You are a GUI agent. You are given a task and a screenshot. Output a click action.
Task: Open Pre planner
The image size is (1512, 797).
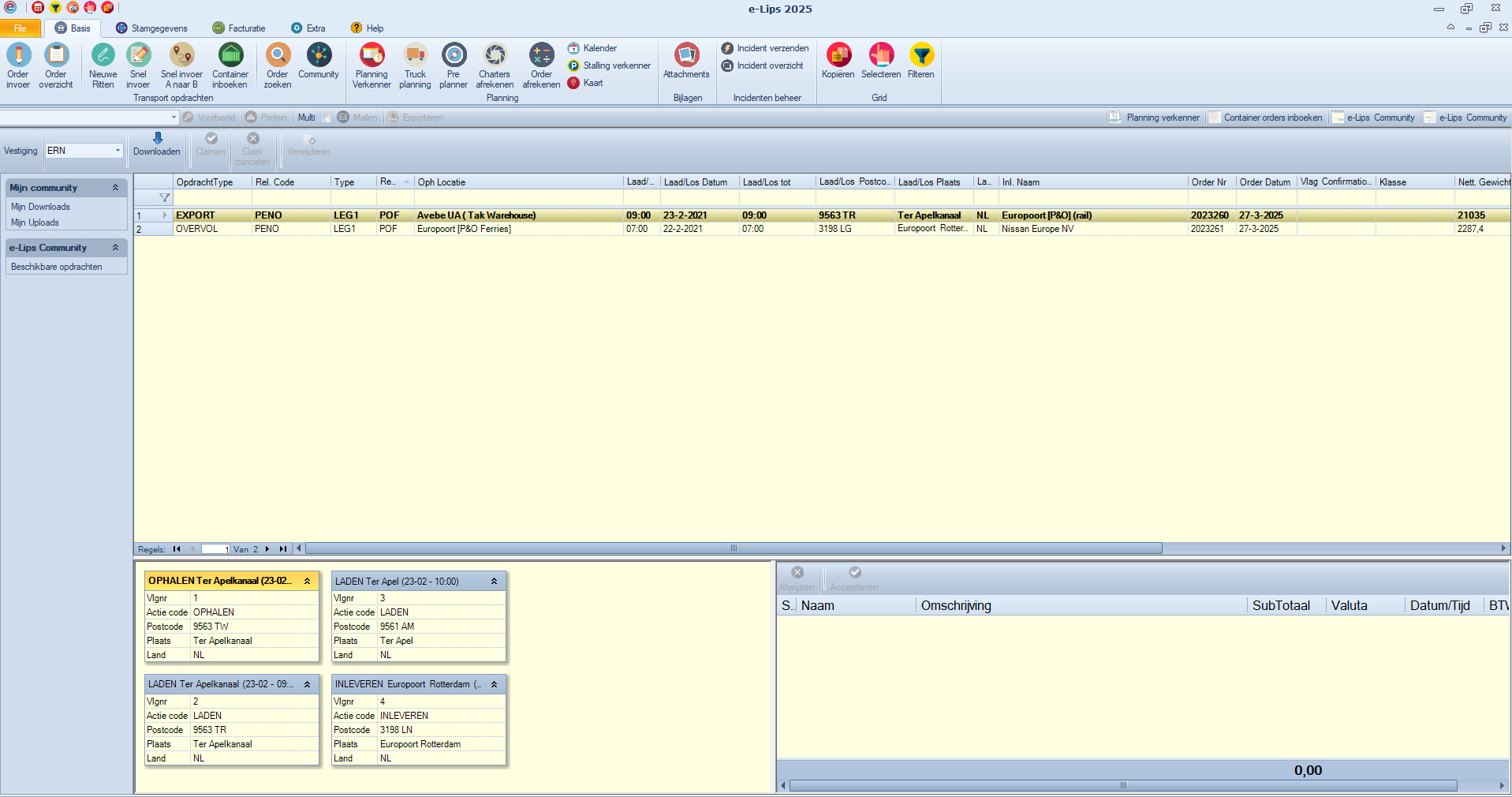[454, 65]
